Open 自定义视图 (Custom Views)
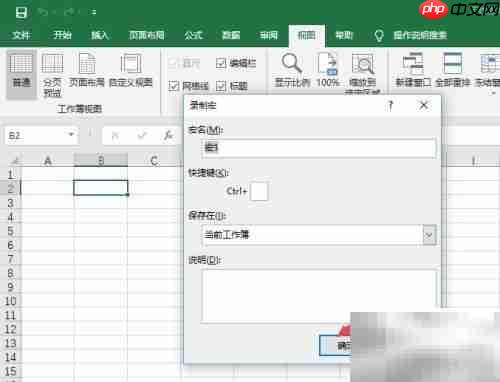500x382 pixels. tap(131, 70)
